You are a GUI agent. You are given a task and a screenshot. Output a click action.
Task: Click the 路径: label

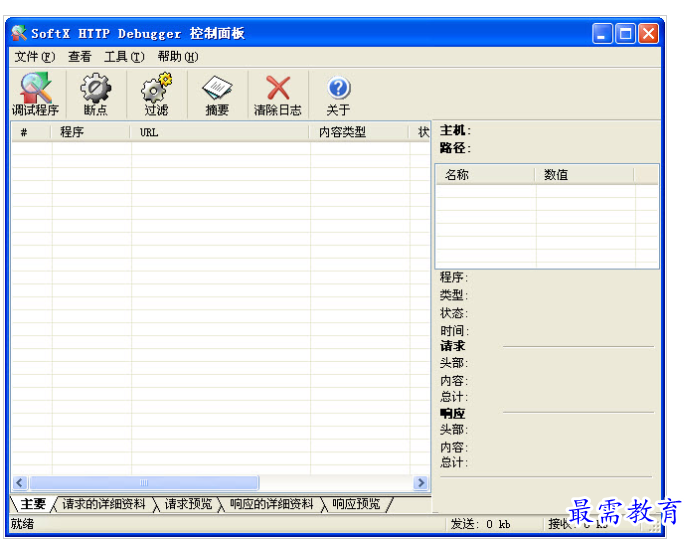(x=455, y=148)
